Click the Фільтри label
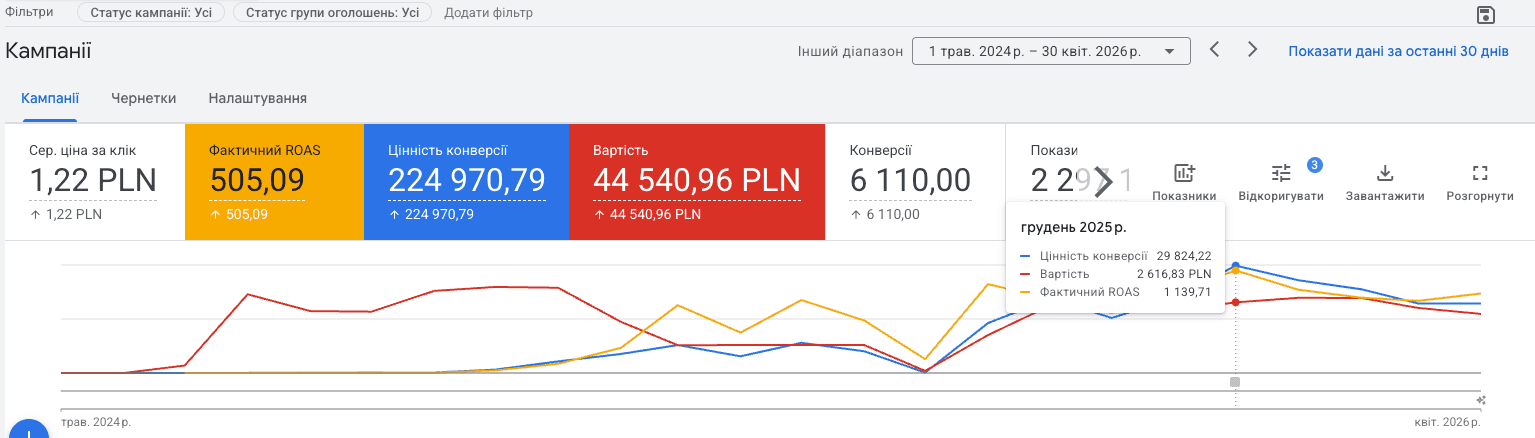Viewport: 1535px width, 438px height. tap(29, 12)
